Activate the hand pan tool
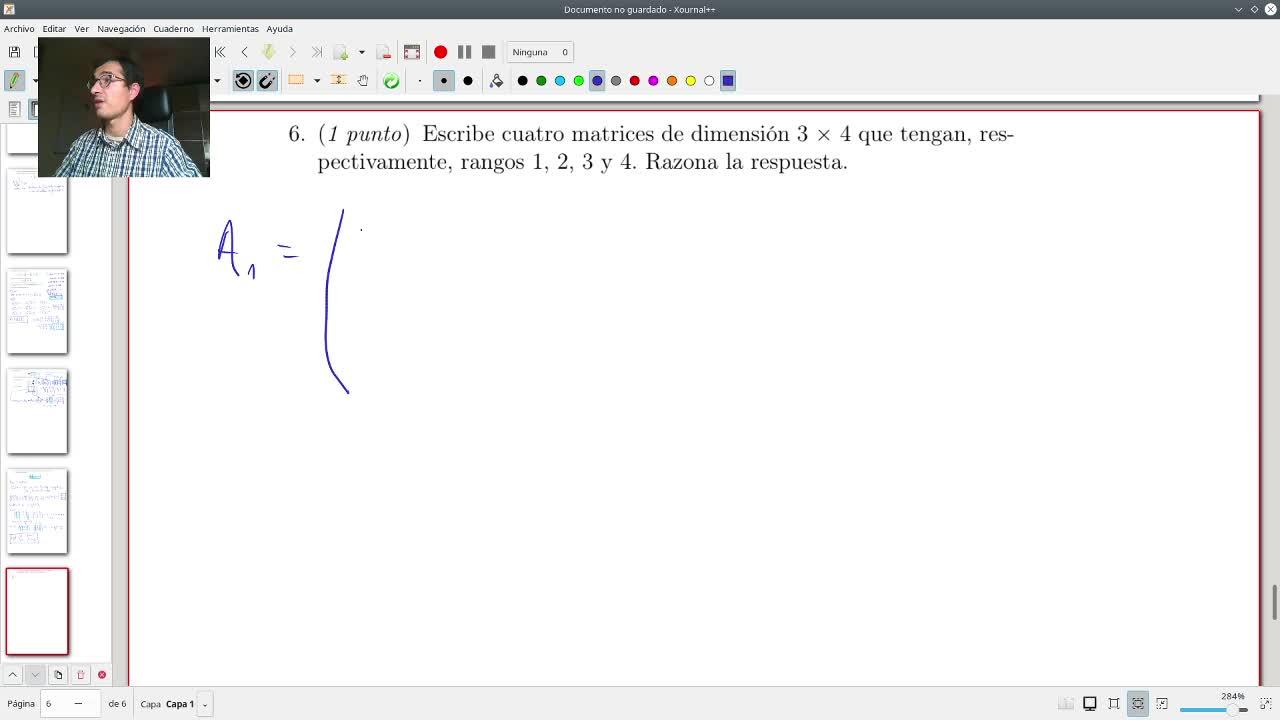 pyautogui.click(x=363, y=81)
